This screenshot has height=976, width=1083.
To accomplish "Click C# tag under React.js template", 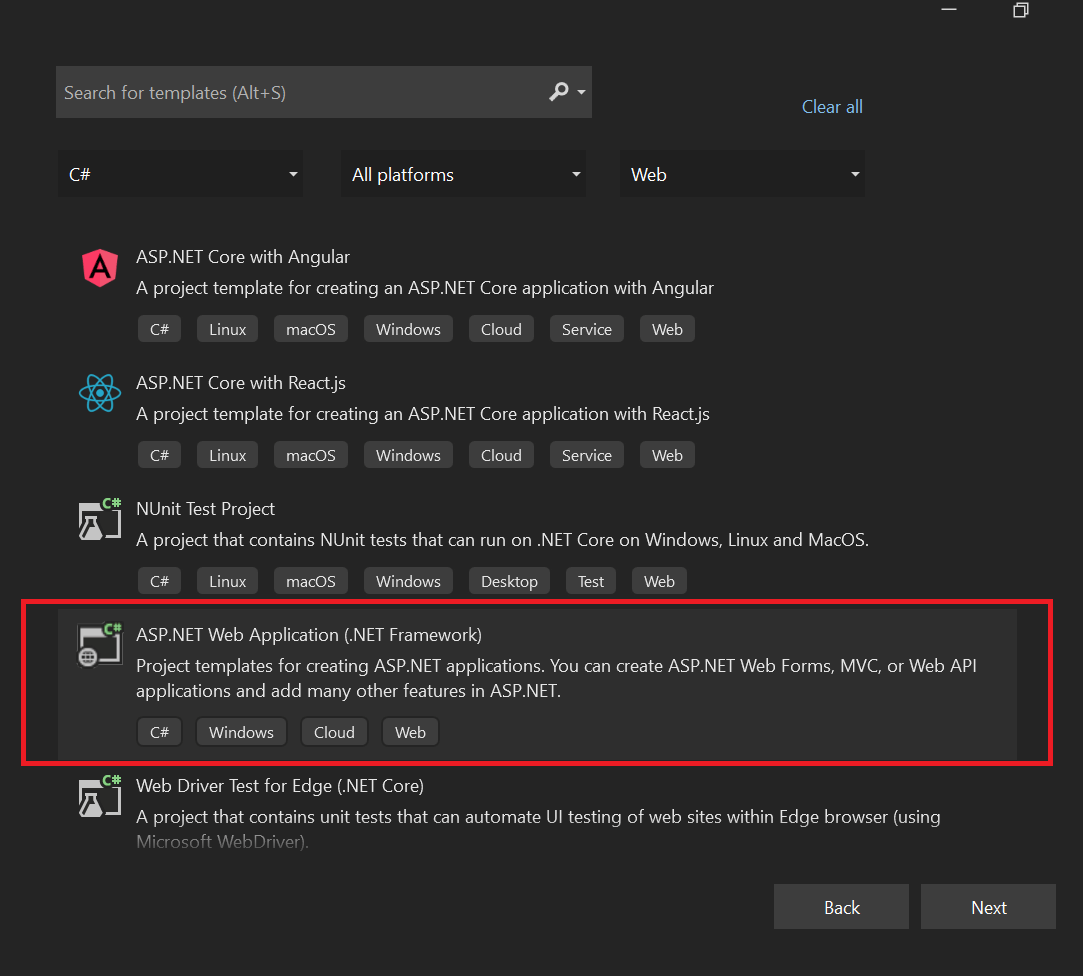I will [160, 455].
